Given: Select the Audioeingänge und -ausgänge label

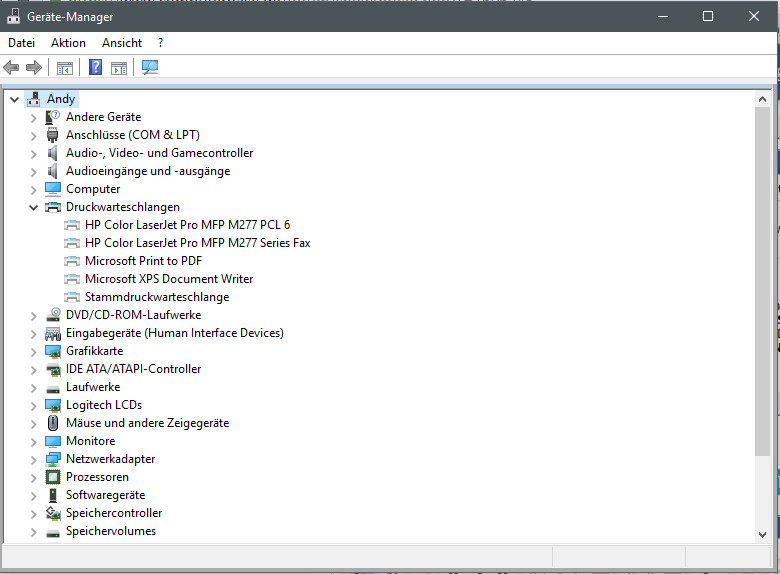Looking at the screenshot, I should pyautogui.click(x=148, y=171).
